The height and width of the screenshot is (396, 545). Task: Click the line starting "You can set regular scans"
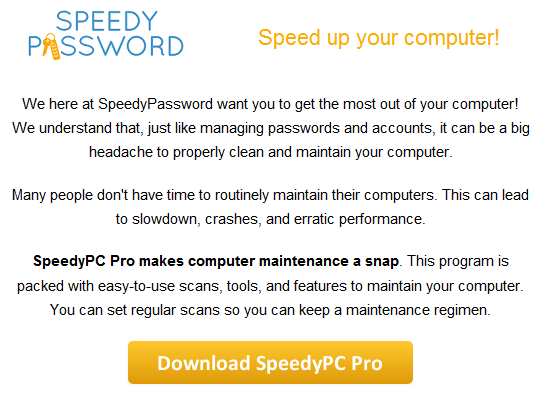point(270,310)
